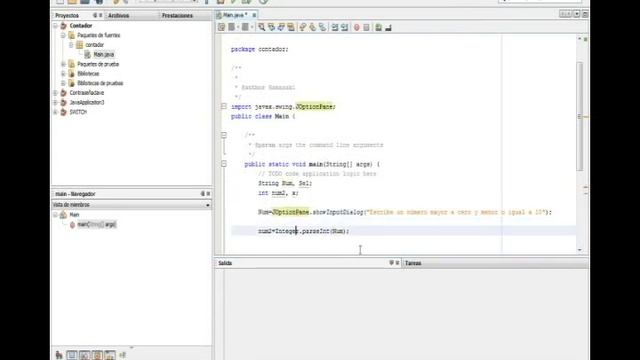Toggle sort order button in Navegador

pos(122,355)
